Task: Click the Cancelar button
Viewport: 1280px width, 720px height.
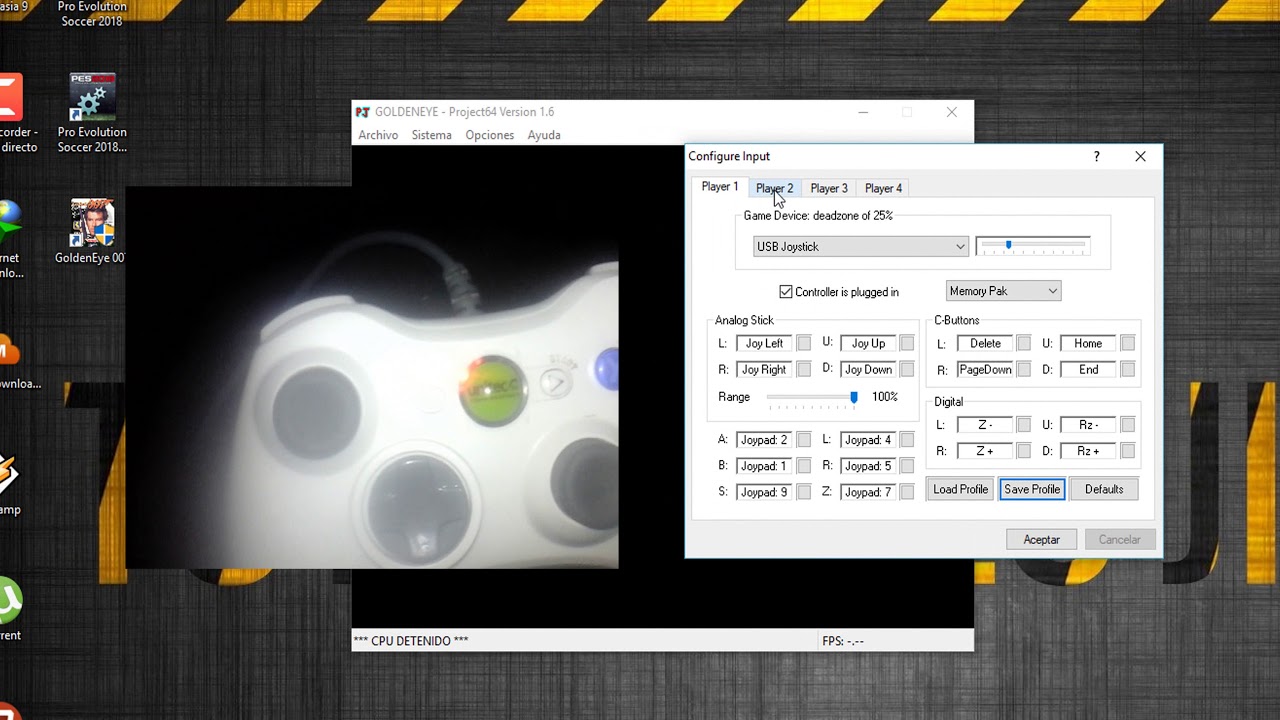Action: click(1119, 539)
